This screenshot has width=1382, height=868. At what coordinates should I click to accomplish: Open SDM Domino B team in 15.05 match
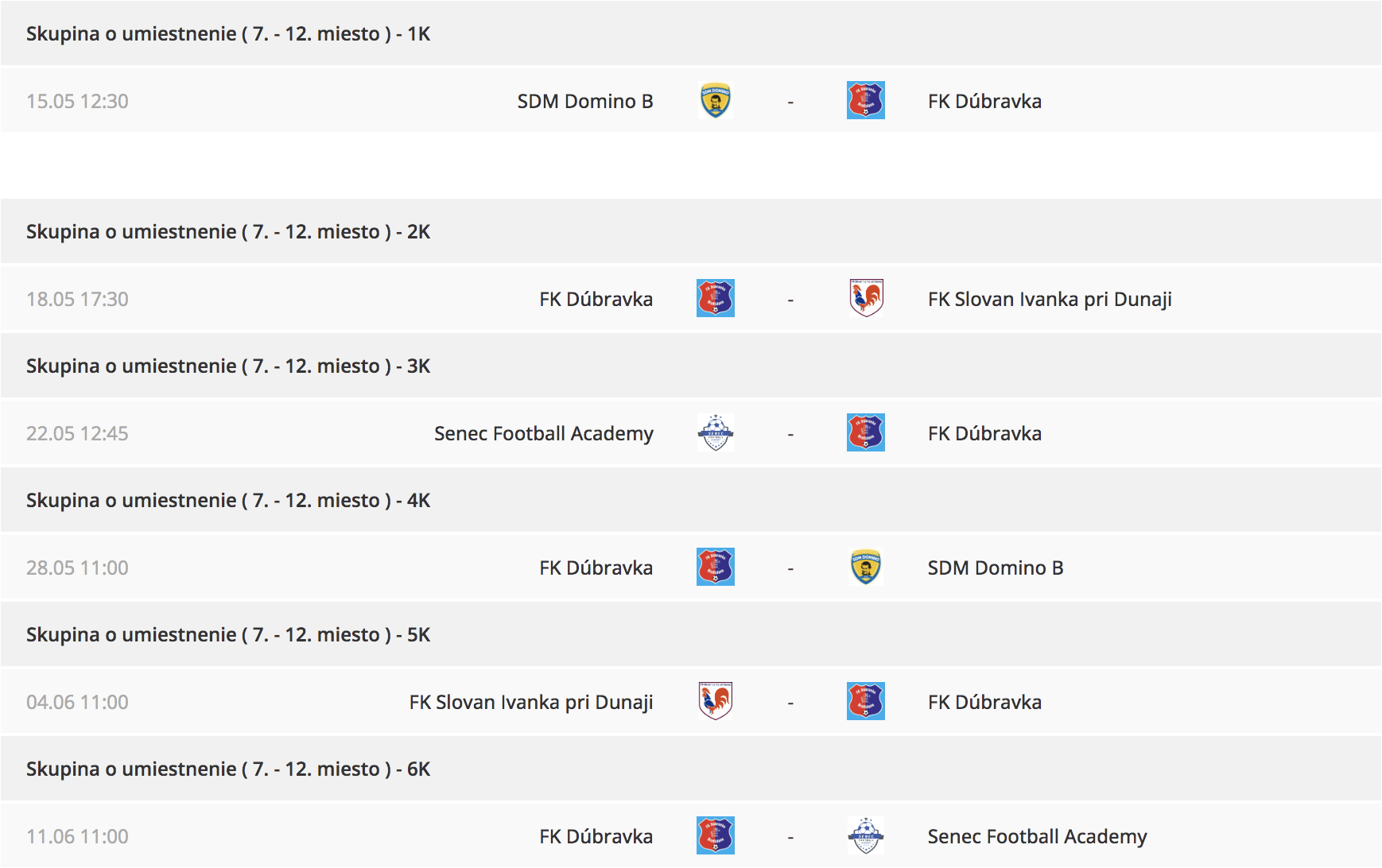tap(585, 102)
